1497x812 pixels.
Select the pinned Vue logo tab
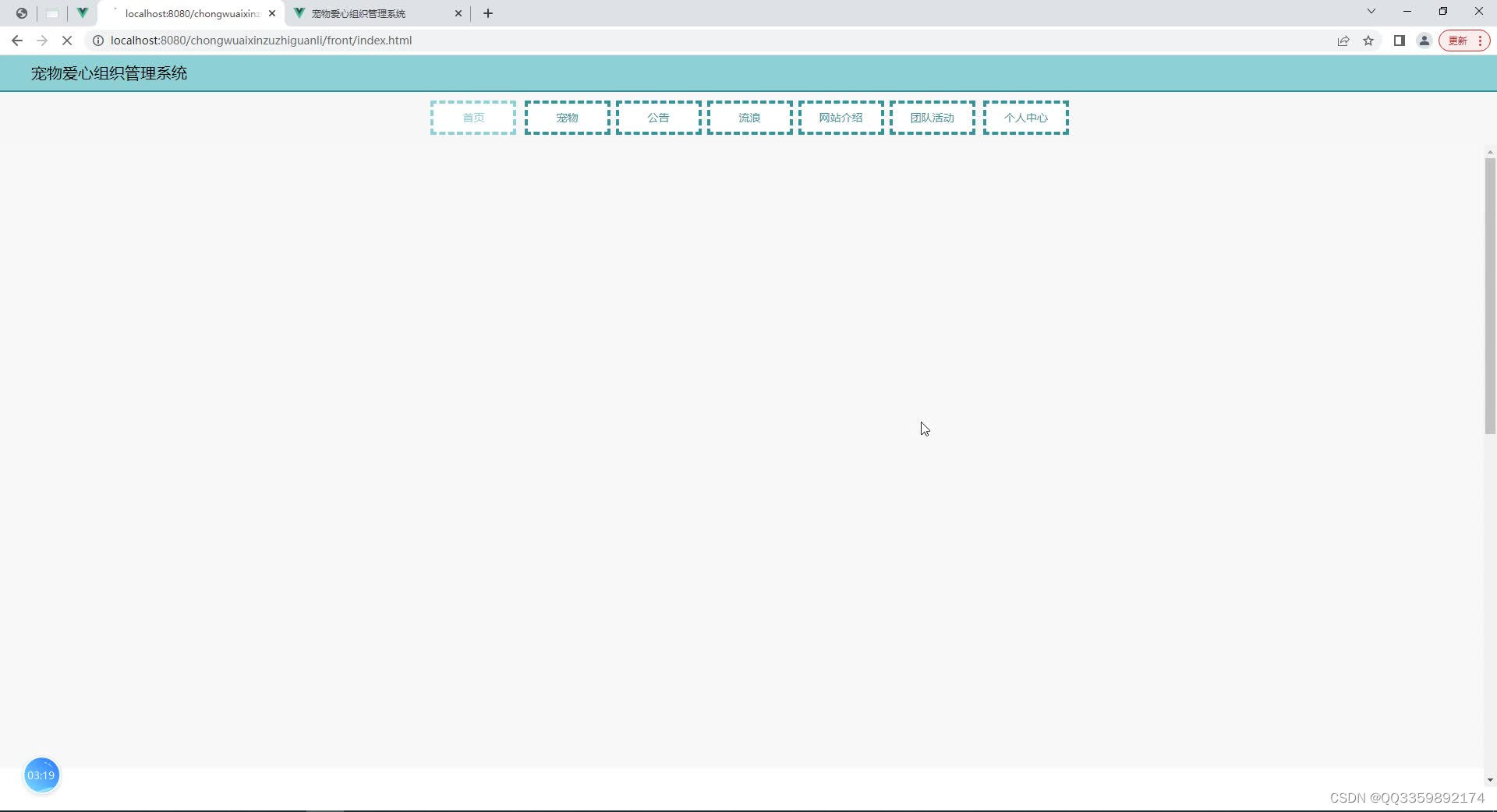tap(82, 13)
